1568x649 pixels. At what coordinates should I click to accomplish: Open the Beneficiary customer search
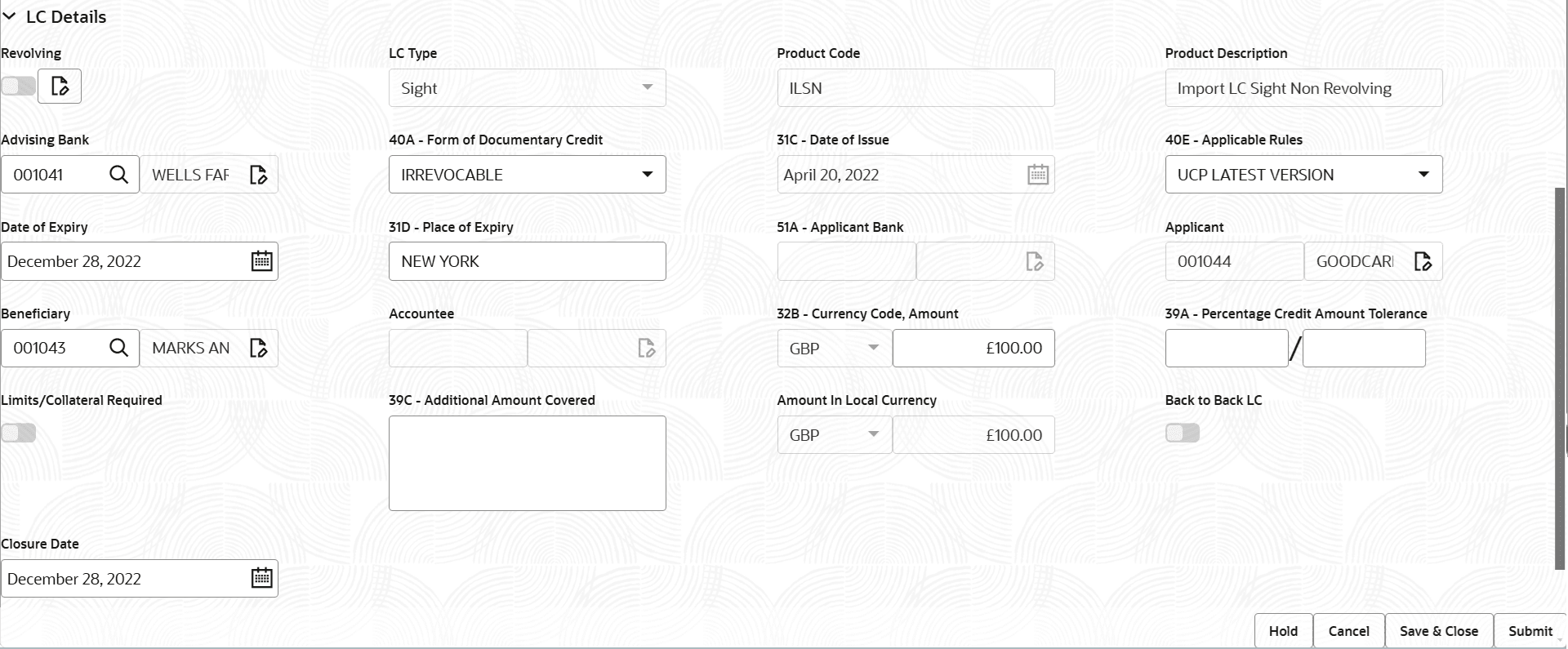coord(119,348)
